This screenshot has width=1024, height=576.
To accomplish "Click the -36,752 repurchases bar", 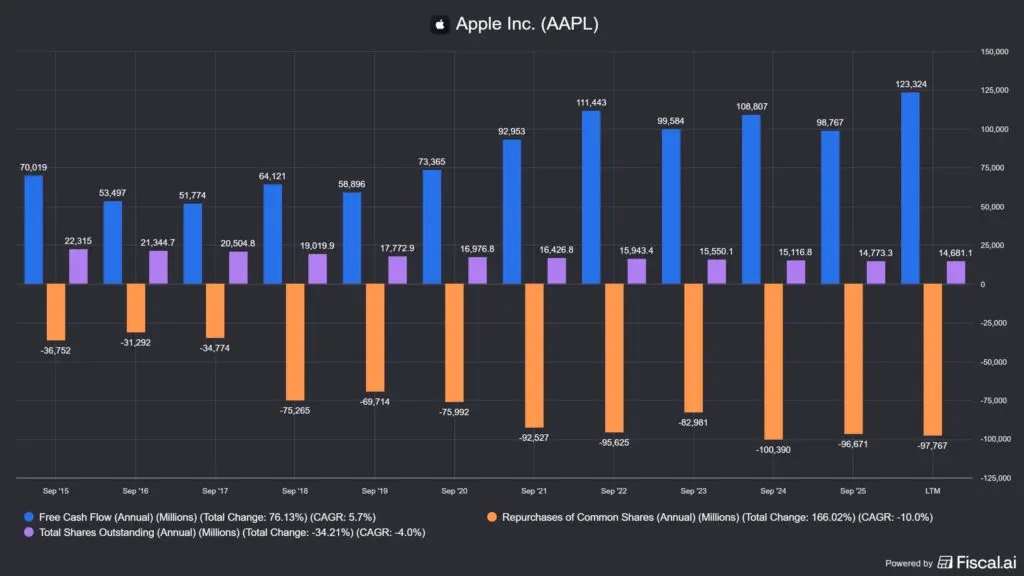I will click(x=56, y=312).
